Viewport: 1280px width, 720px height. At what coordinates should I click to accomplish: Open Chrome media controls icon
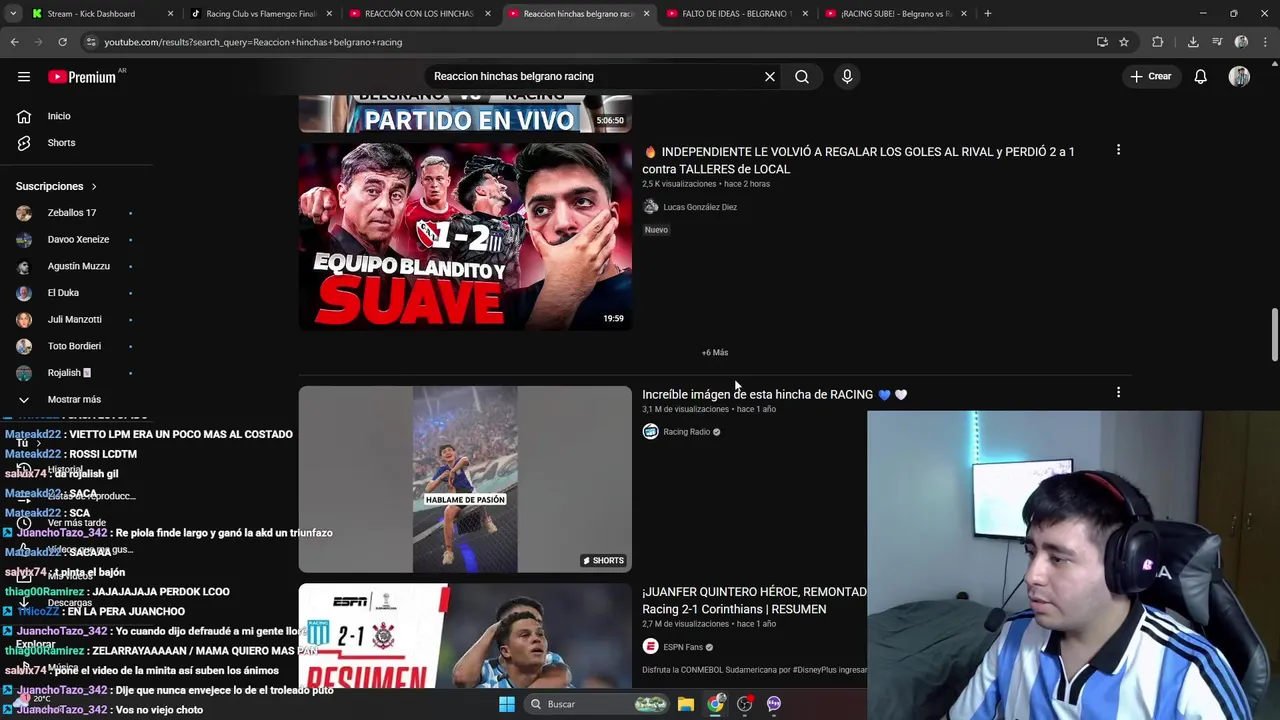[x=1217, y=42]
